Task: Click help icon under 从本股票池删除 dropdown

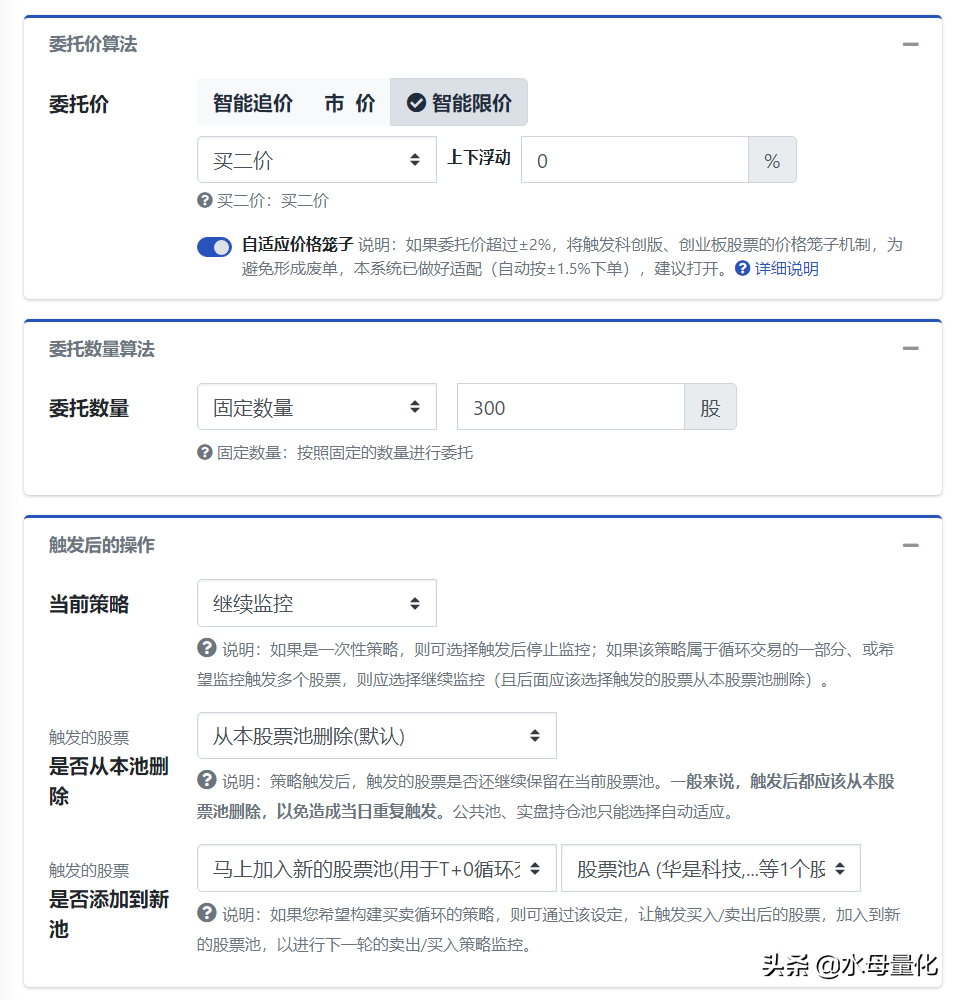Action: click(x=207, y=780)
